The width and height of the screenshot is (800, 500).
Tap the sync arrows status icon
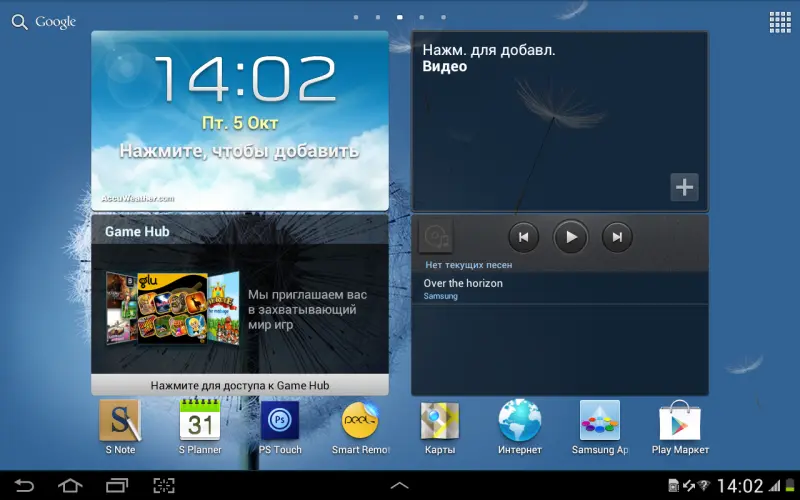click(689, 485)
